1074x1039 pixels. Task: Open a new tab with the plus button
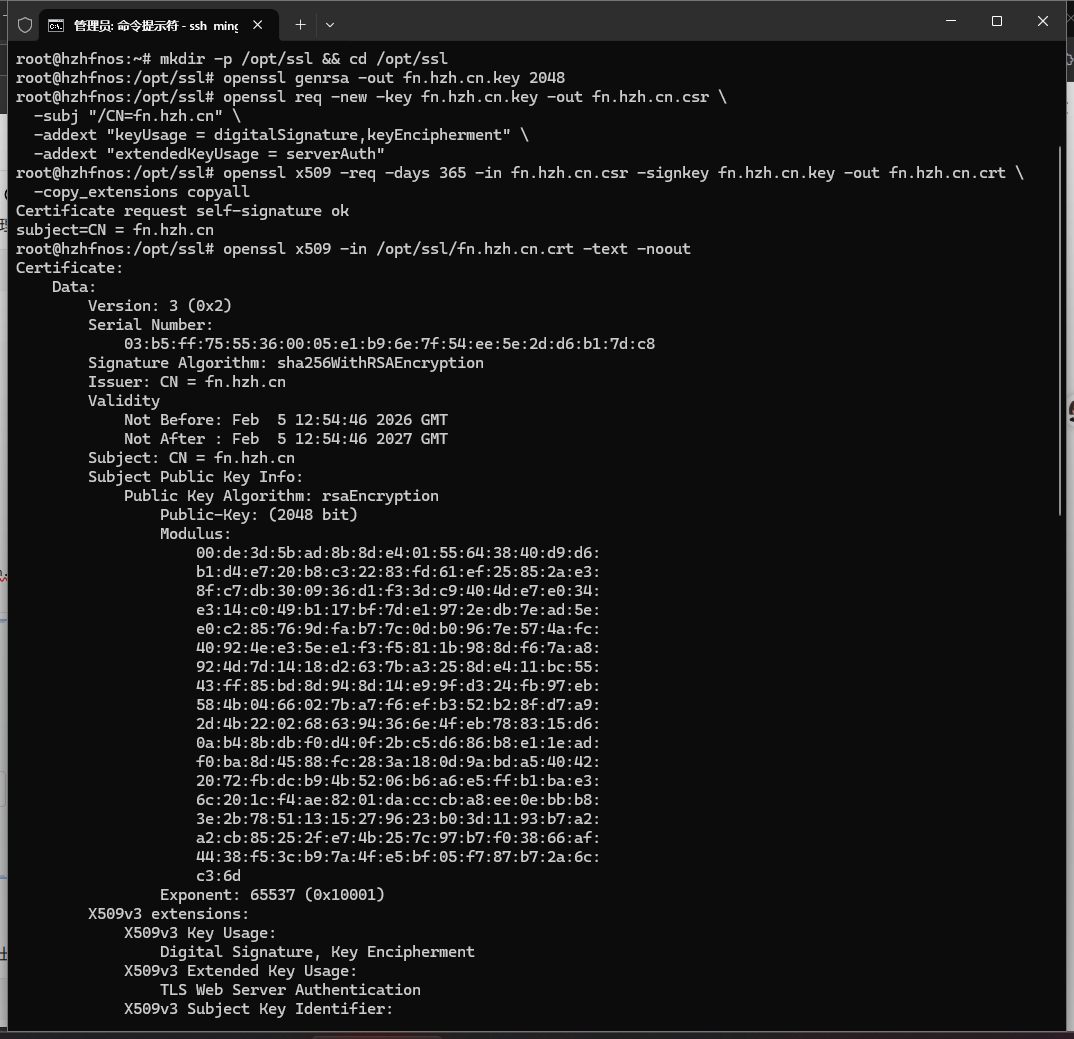coord(300,24)
